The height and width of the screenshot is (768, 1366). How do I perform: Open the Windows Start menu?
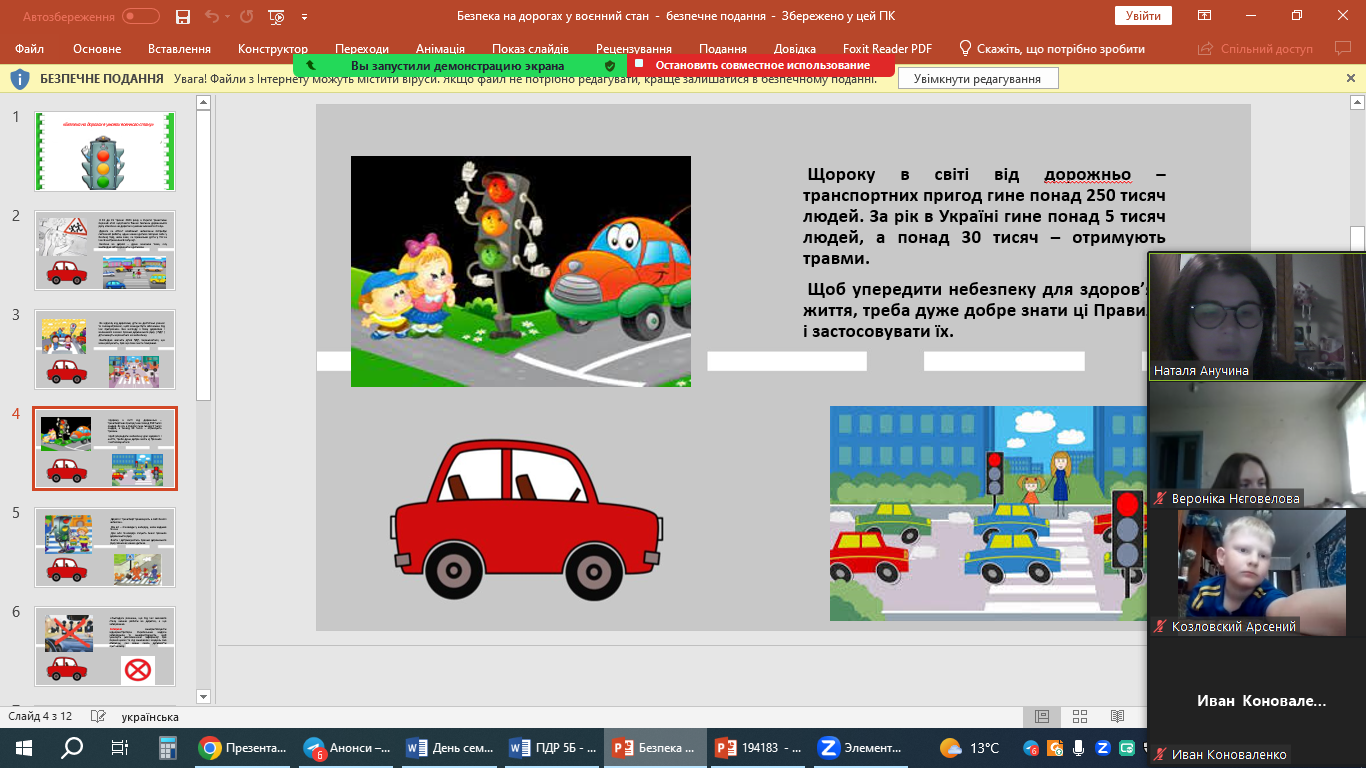tap(23, 747)
